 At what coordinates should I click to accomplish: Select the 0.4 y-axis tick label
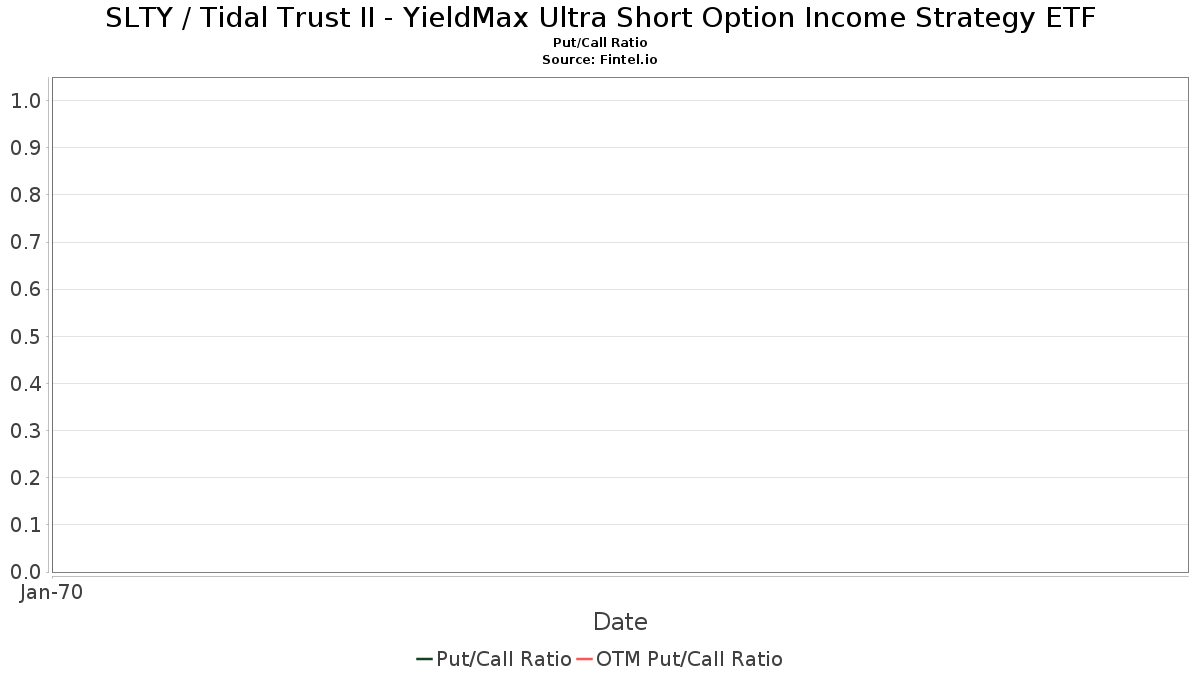(25, 384)
